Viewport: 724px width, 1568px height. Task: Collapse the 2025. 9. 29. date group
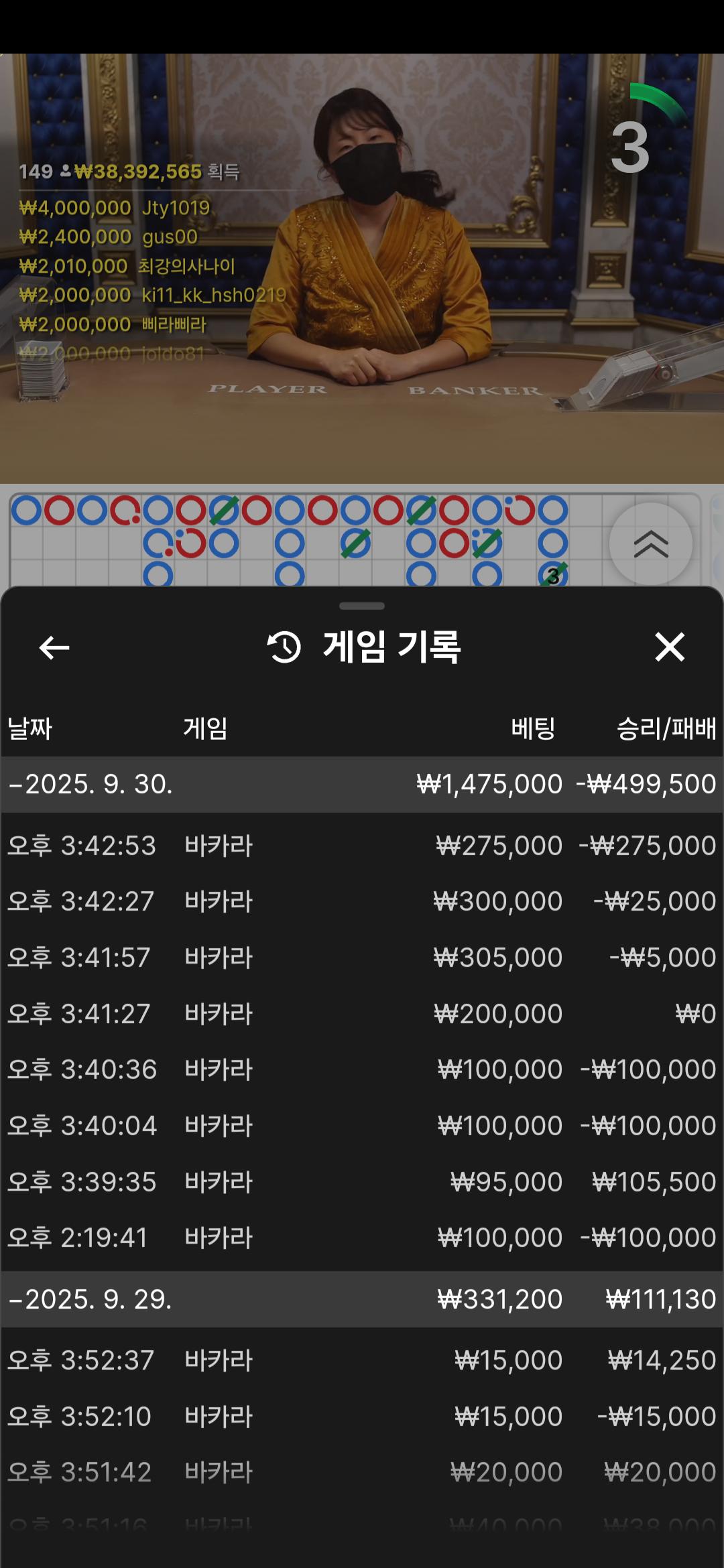tap(91, 1299)
